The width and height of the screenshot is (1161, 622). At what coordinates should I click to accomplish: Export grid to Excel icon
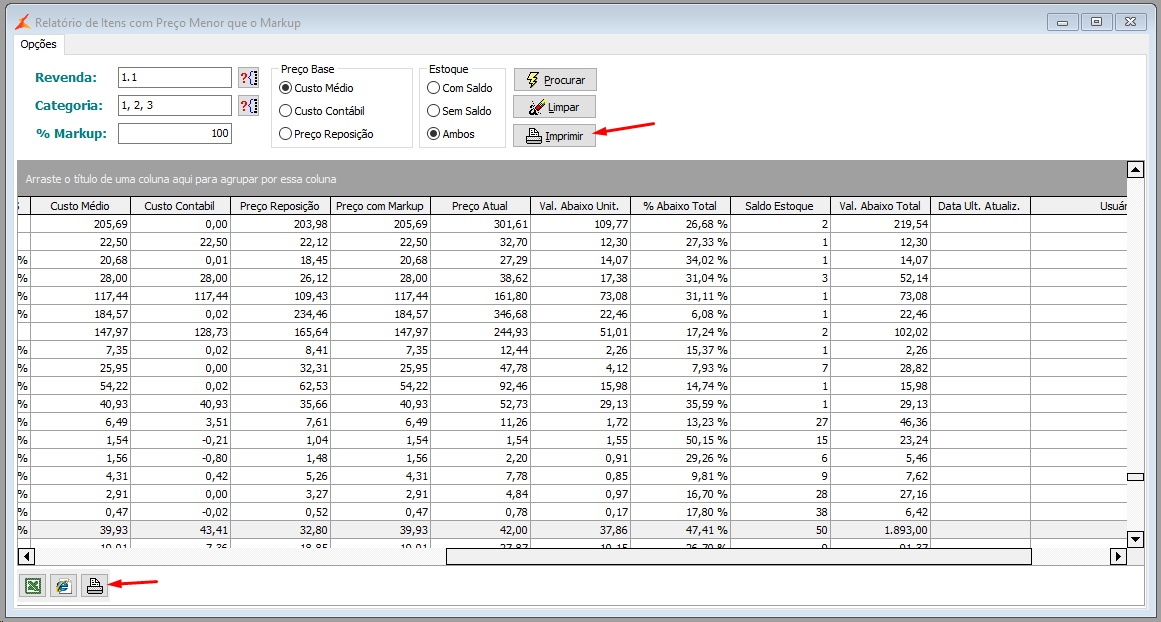pos(33,586)
